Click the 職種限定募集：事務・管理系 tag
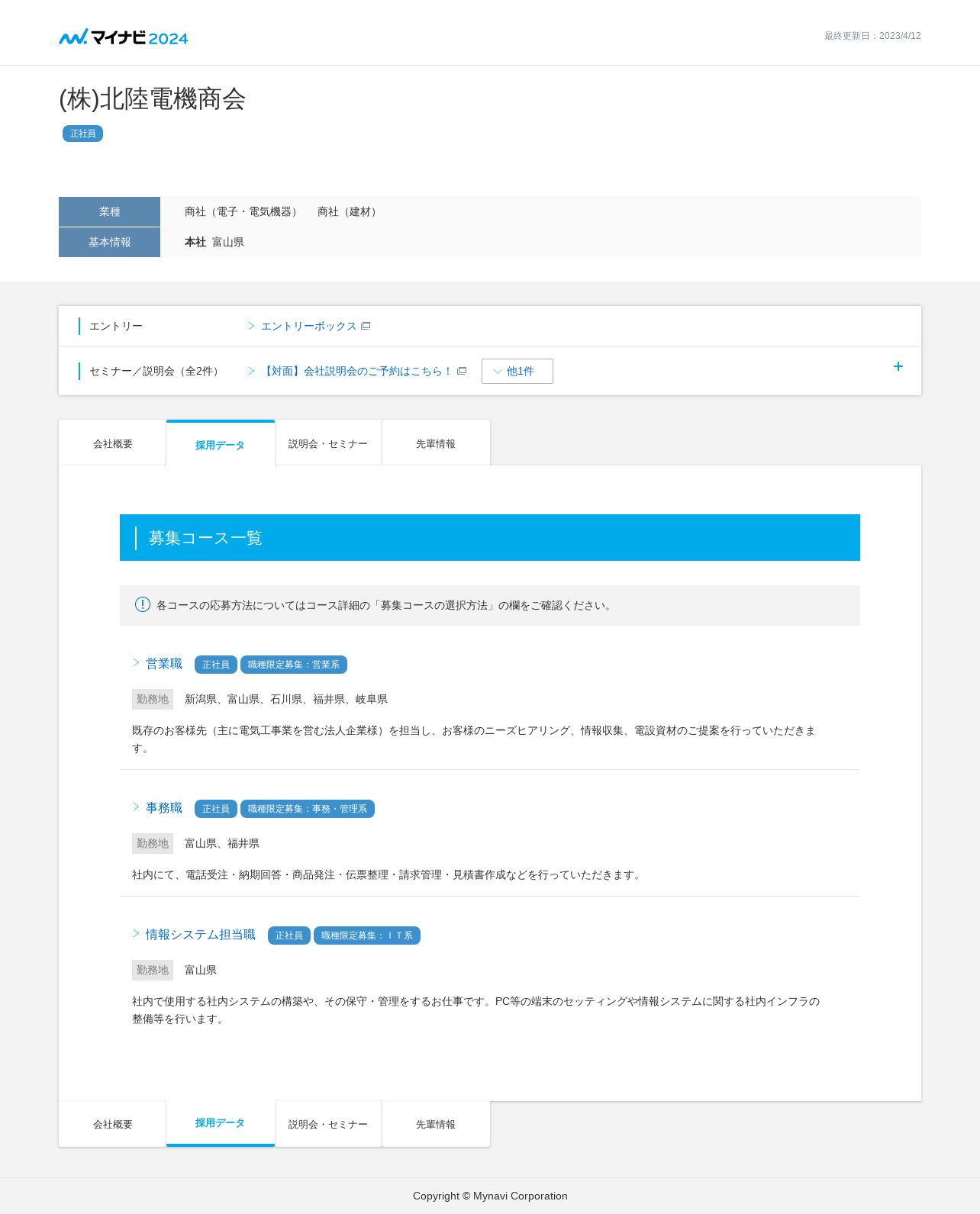The image size is (980, 1214). pos(308,809)
